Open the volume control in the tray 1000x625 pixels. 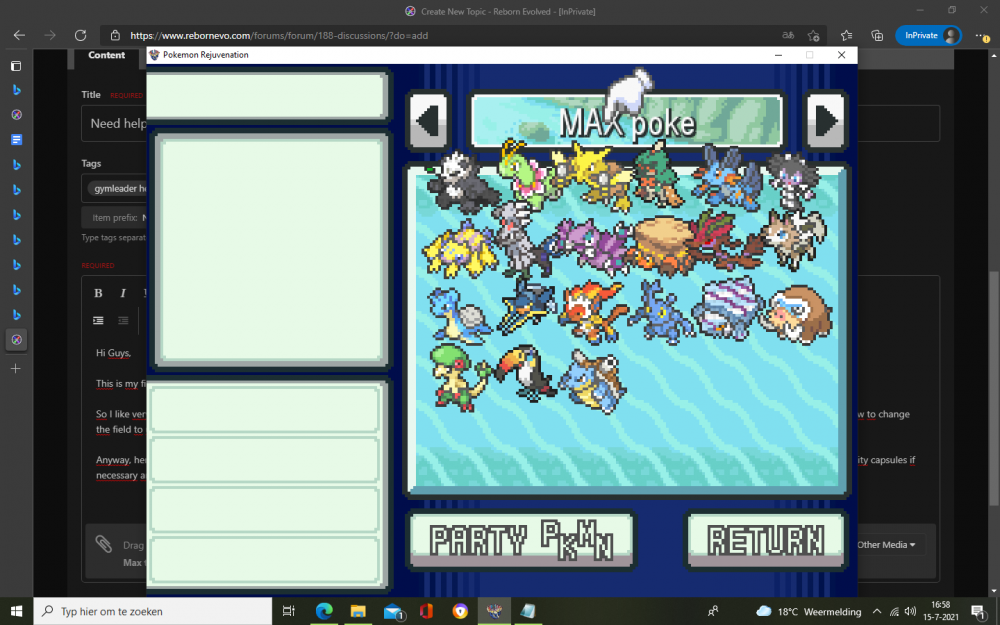910,612
